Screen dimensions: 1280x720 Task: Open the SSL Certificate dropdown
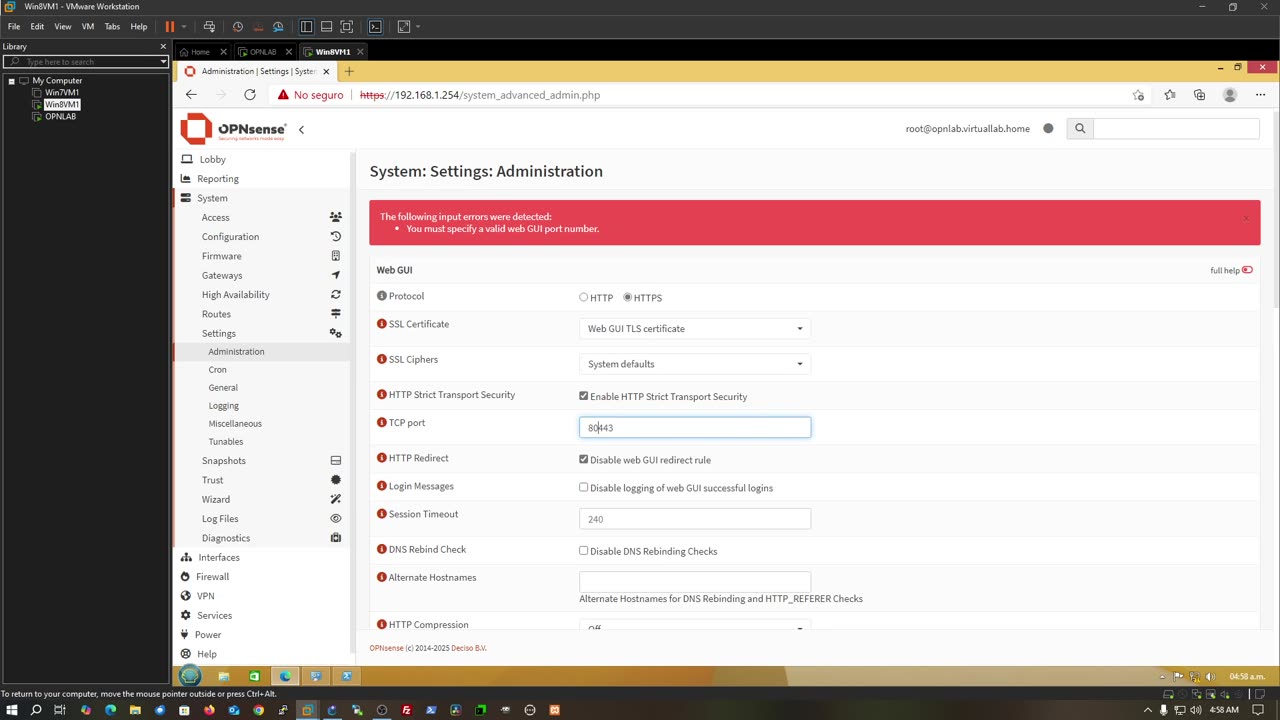tap(695, 328)
